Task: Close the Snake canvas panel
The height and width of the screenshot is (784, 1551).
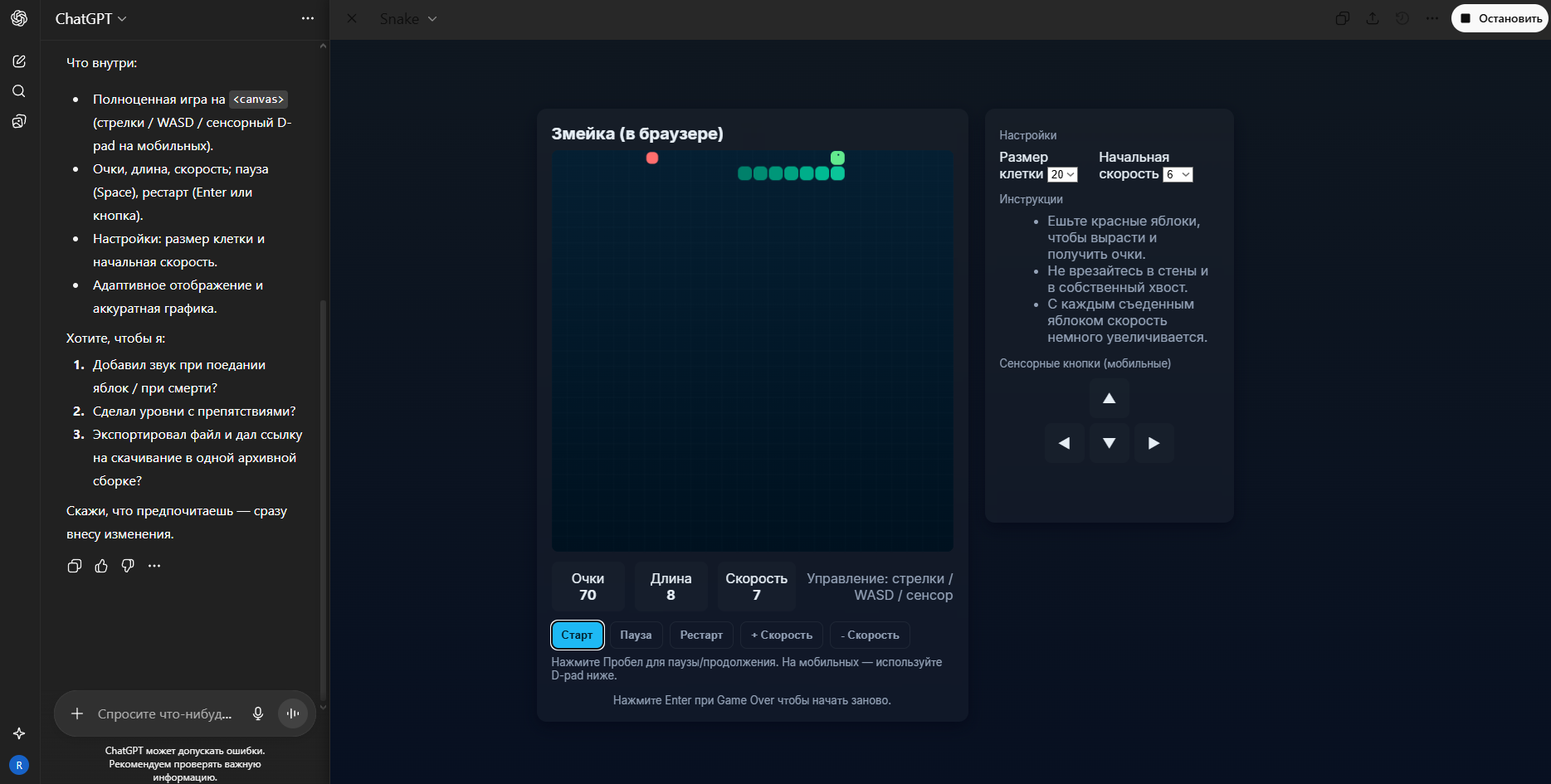Action: click(x=352, y=18)
